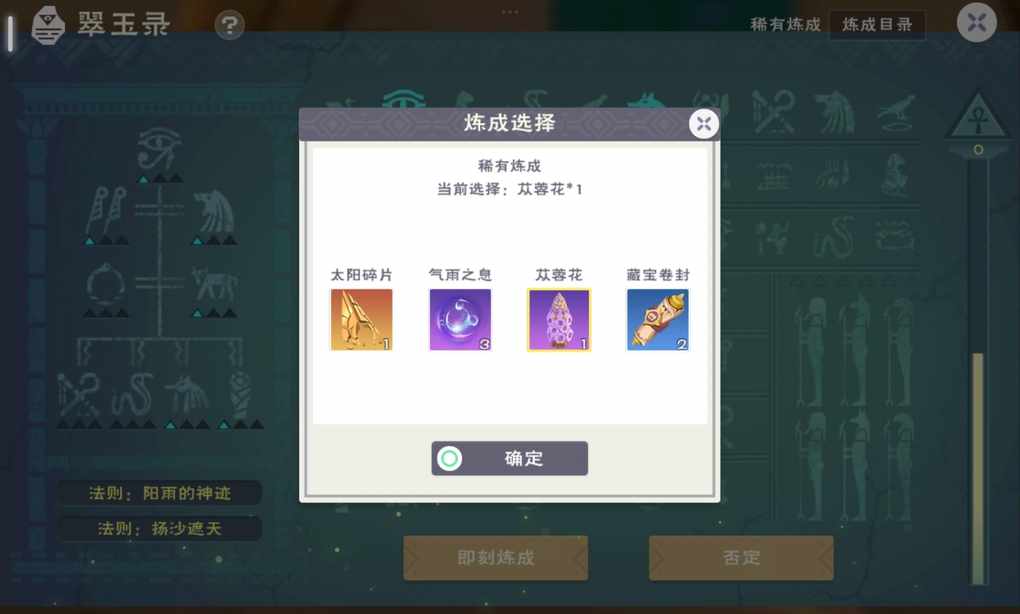
Task: Open the question mark help icon
Action: tap(229, 25)
